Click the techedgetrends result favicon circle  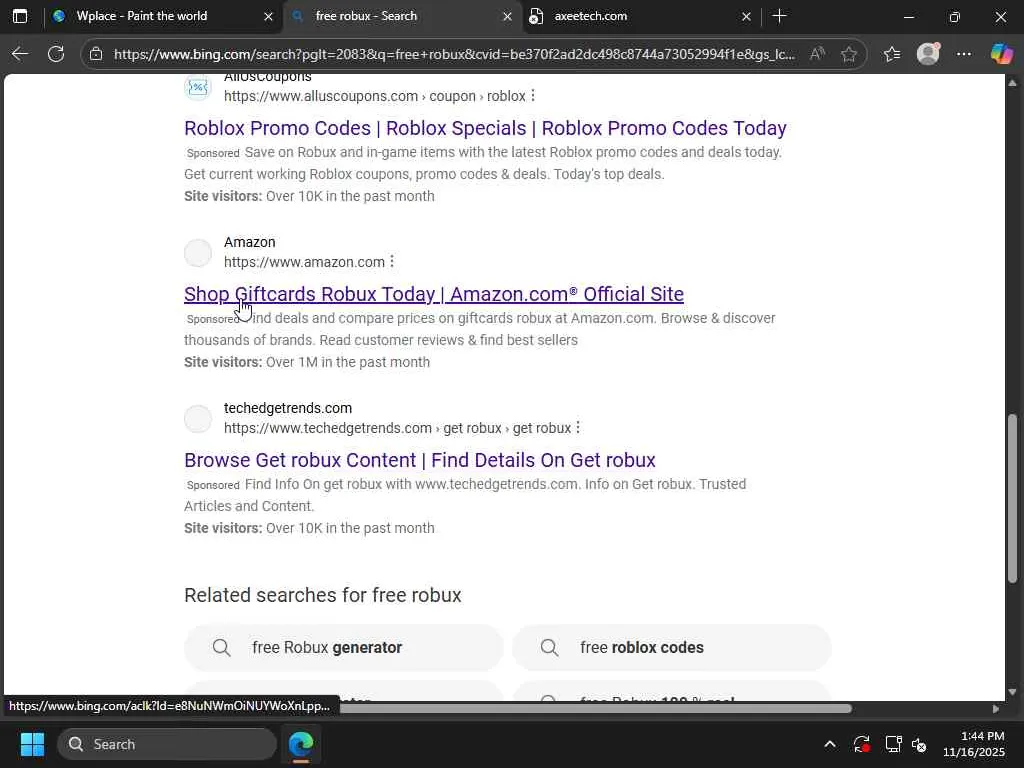point(198,419)
